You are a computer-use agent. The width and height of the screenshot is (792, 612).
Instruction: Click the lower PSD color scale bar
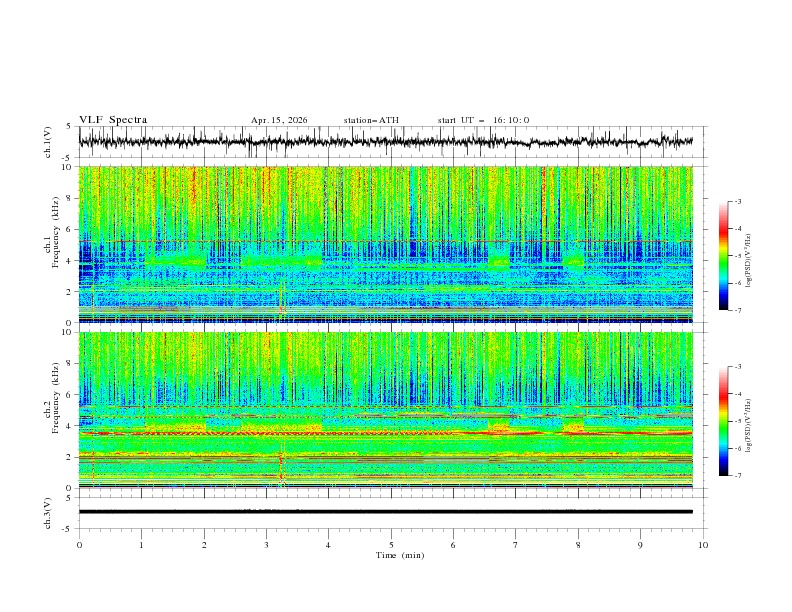[723, 421]
